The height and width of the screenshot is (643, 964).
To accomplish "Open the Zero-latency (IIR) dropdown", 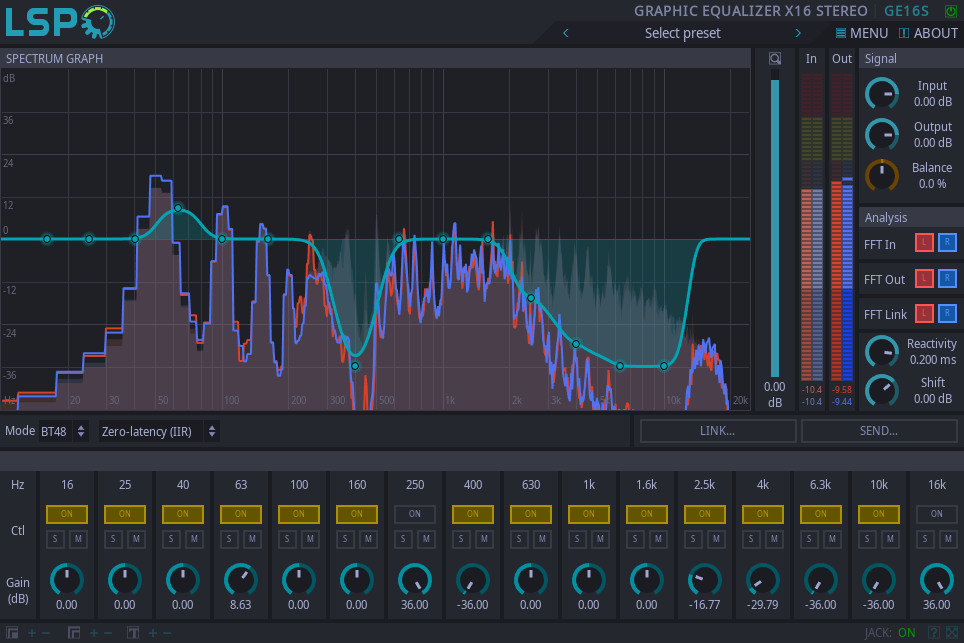I will point(158,431).
